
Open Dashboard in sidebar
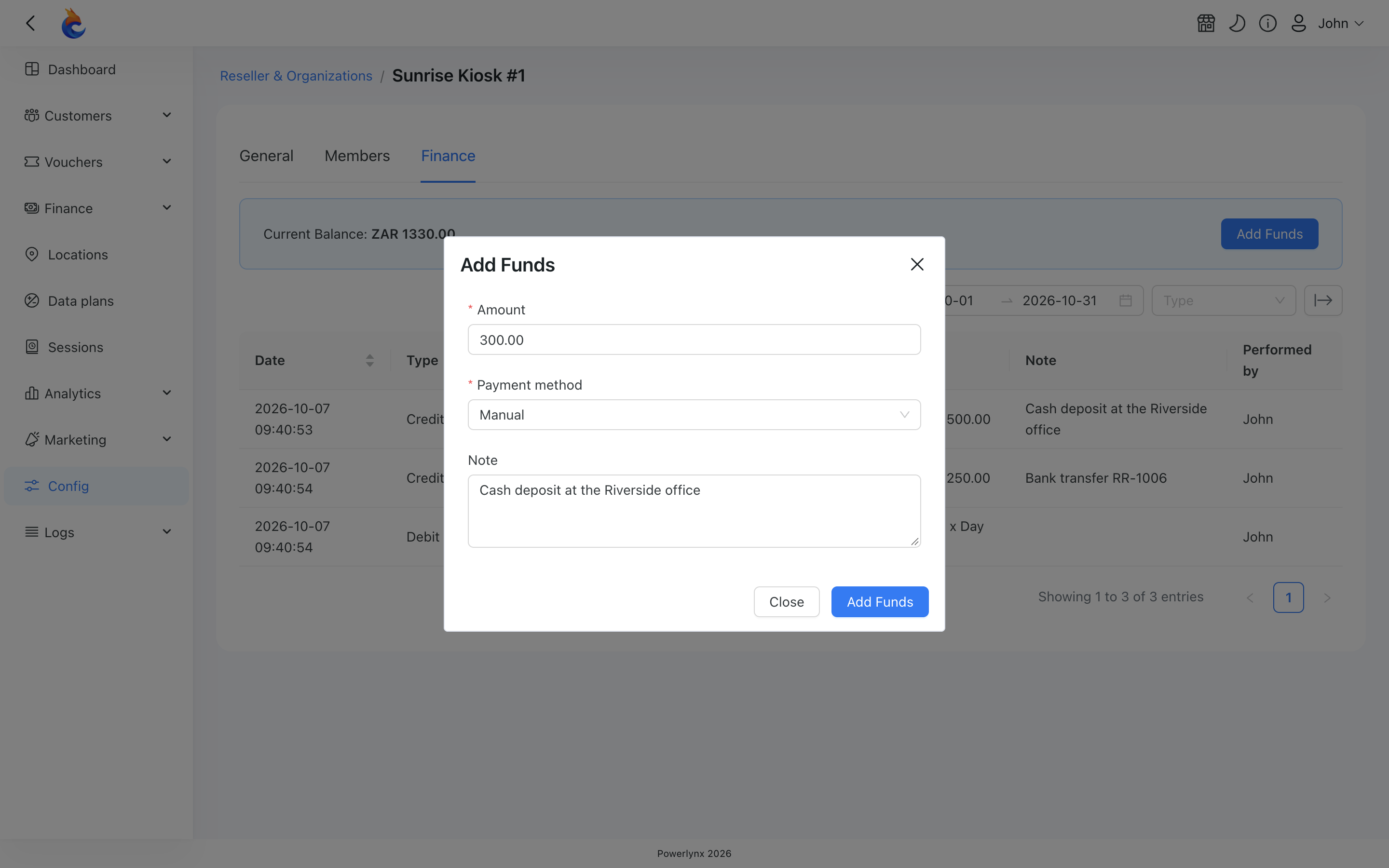click(96, 69)
